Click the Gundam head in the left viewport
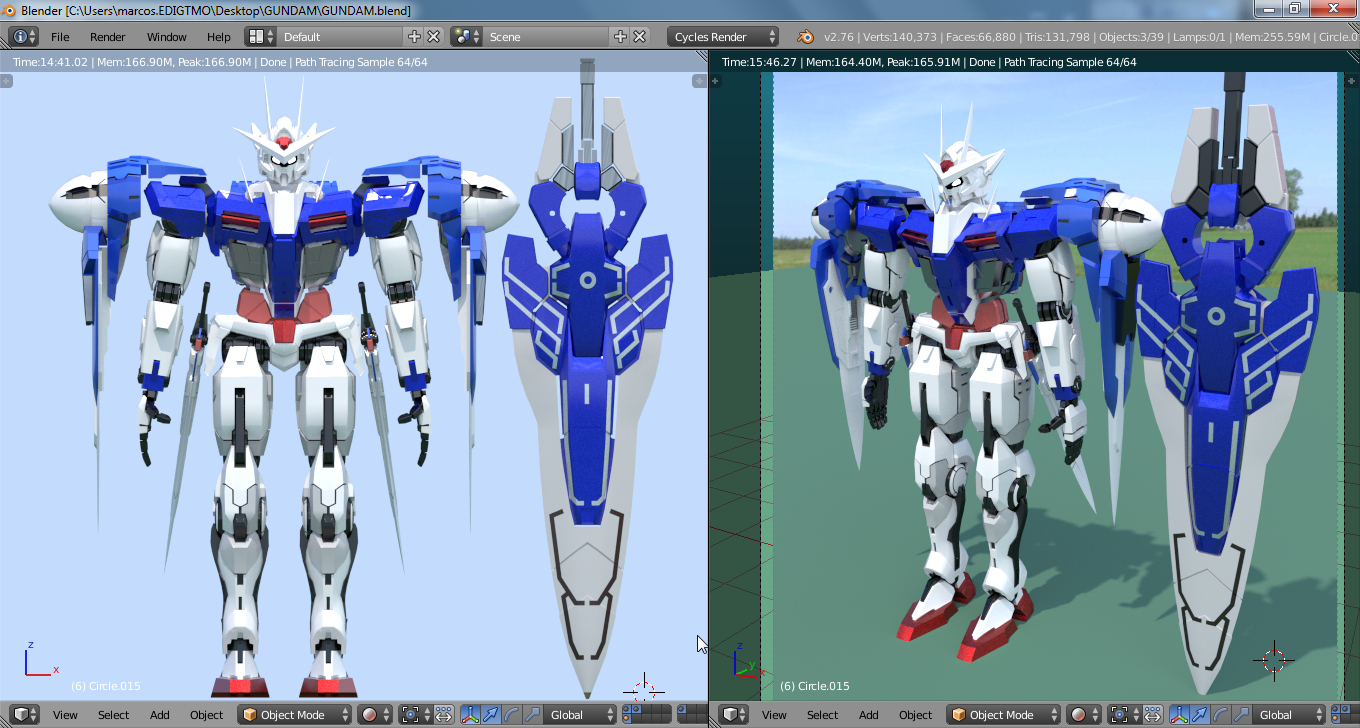 282,152
